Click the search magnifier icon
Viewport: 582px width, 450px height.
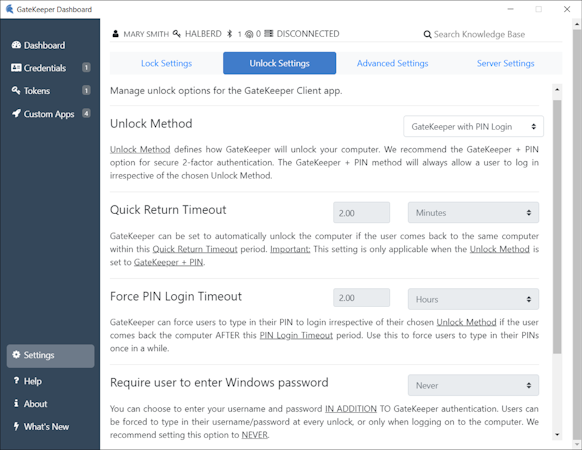point(428,35)
